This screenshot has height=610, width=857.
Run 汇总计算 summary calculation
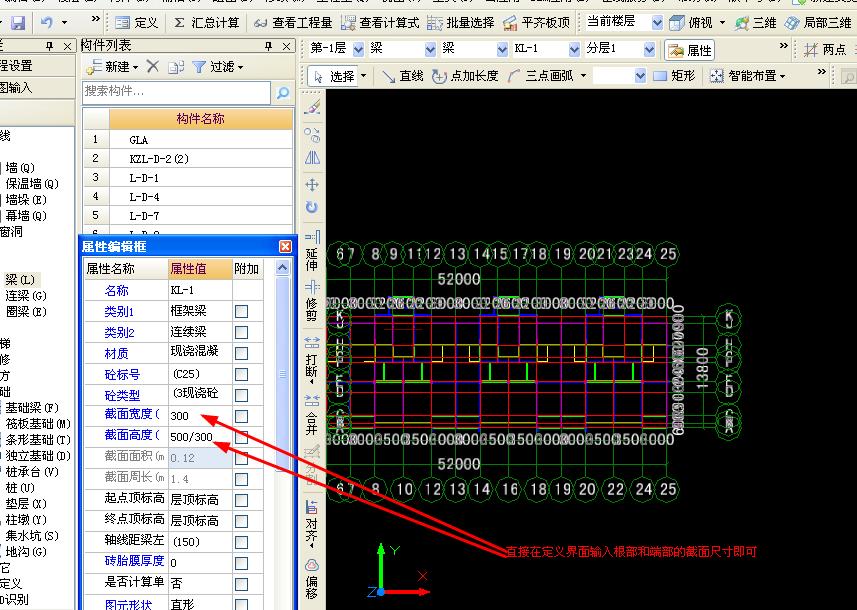[207, 23]
